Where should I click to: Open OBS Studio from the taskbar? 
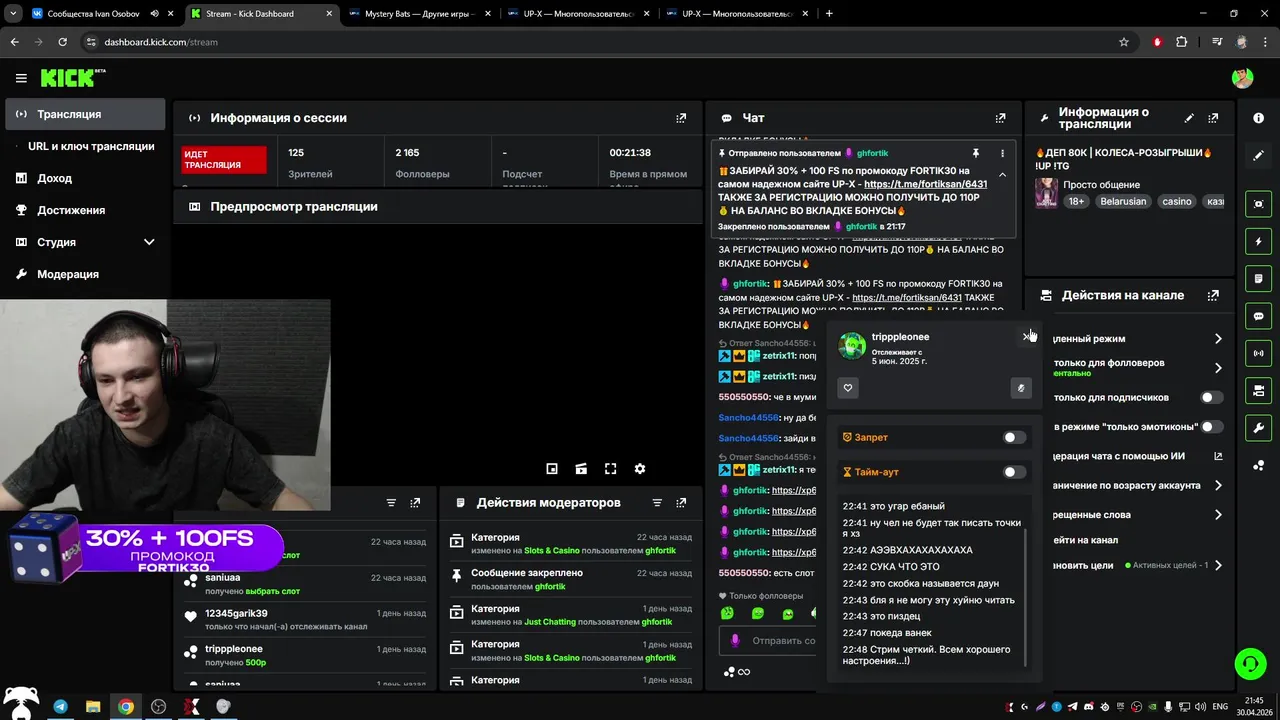[x=158, y=707]
